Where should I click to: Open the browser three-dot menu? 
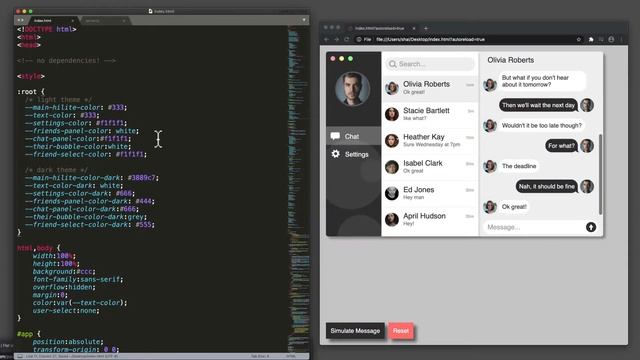[621, 40]
